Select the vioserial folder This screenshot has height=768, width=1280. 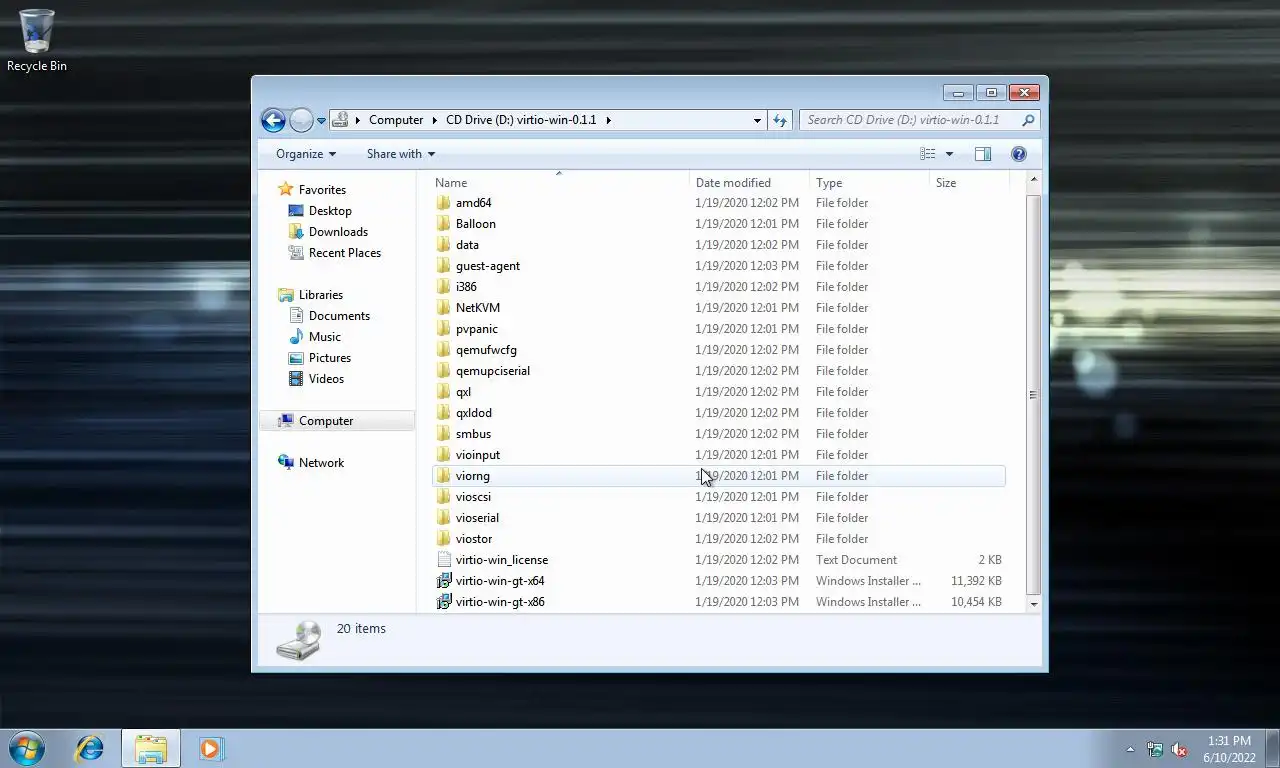[719, 518]
